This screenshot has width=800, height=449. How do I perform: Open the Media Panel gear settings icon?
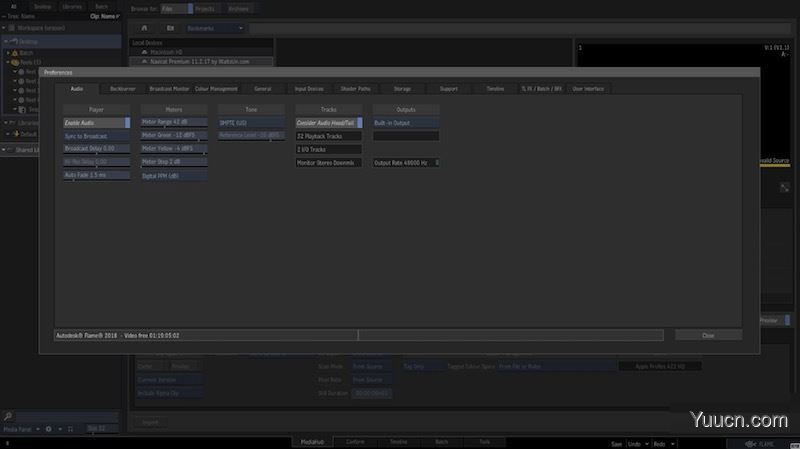(x=48, y=429)
